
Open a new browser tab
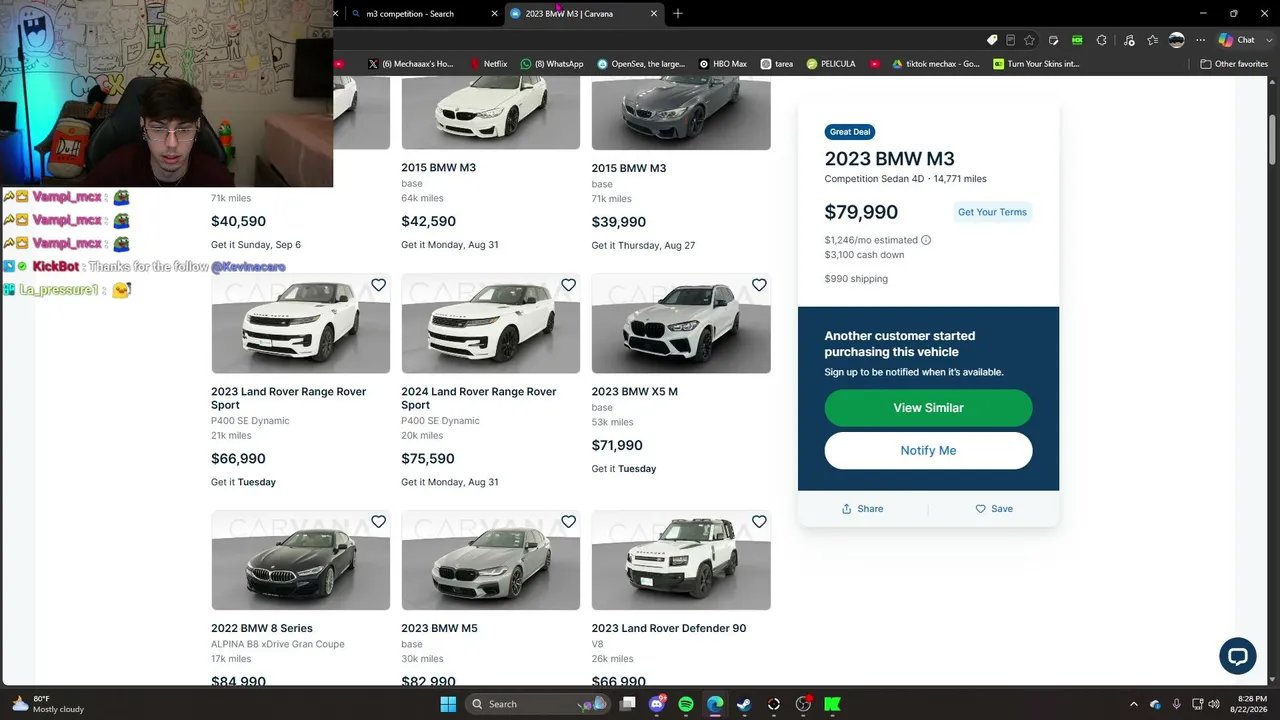pyautogui.click(x=678, y=14)
